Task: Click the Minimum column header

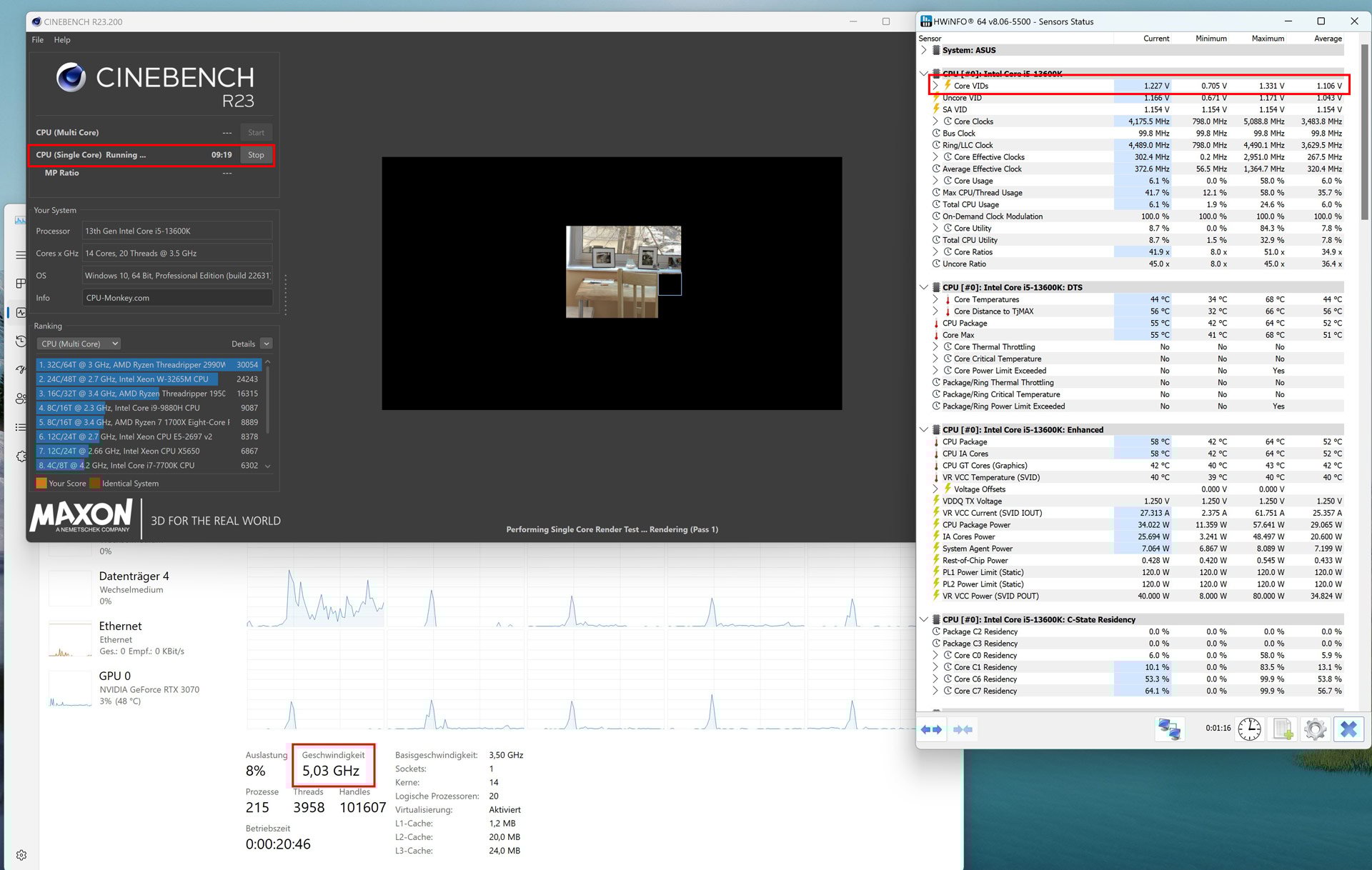Action: click(x=1211, y=39)
